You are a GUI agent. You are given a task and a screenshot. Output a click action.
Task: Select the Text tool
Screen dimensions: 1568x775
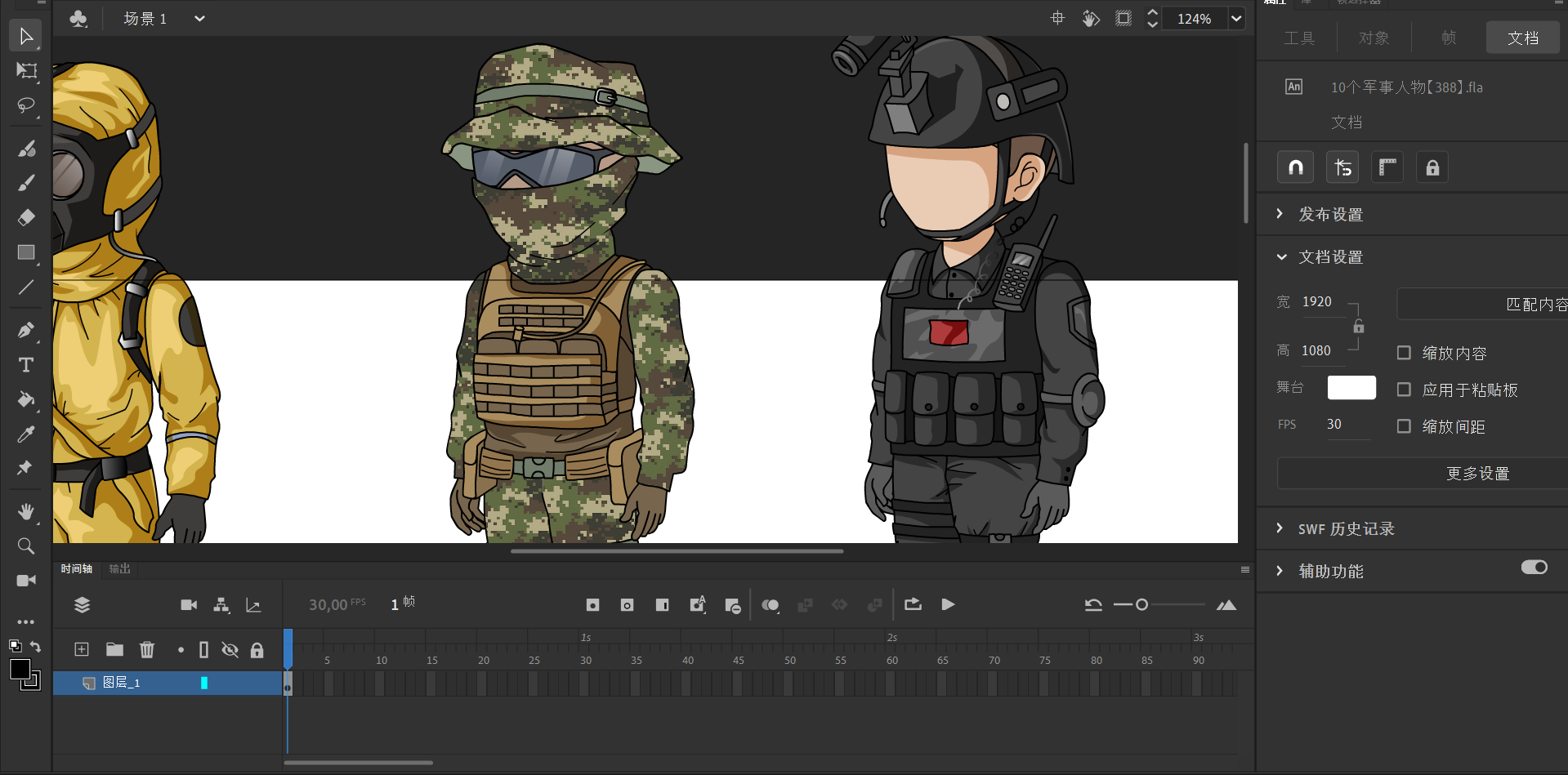[x=26, y=365]
